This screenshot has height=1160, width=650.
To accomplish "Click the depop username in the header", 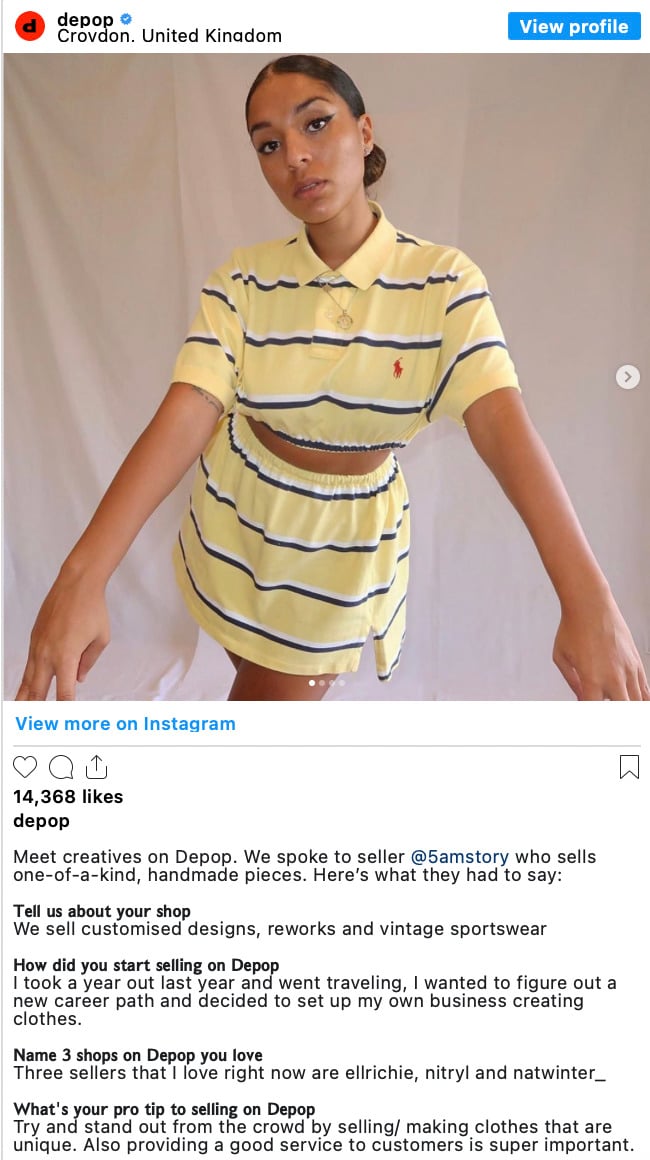I will (85, 20).
